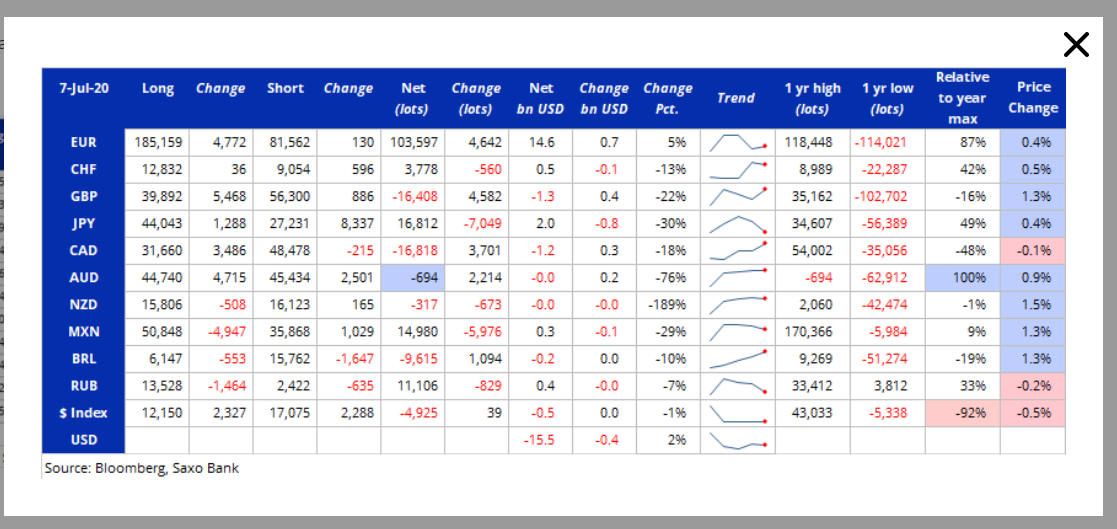This screenshot has height=529, width=1117.
Task: Click the 'EUR' row label
Action: (x=84, y=142)
